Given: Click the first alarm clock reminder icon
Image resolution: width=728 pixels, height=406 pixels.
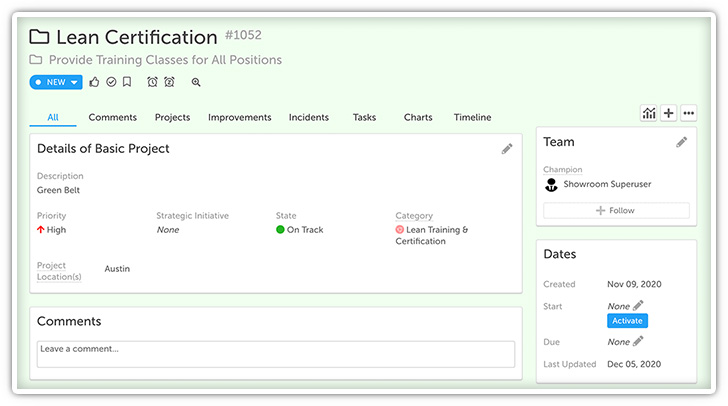Looking at the screenshot, I should pyautogui.click(x=152, y=82).
